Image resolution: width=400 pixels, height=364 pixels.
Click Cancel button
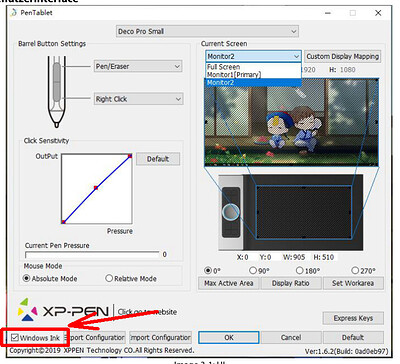(291, 337)
